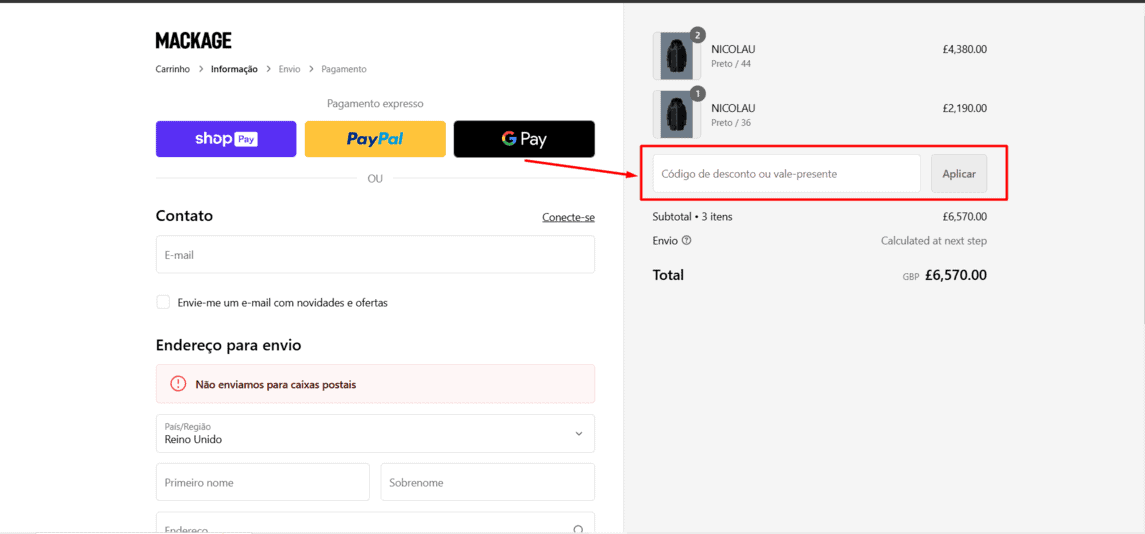Screen dimensions: 1145x534
Task: Focus the E-mail input field
Action: 375,255
